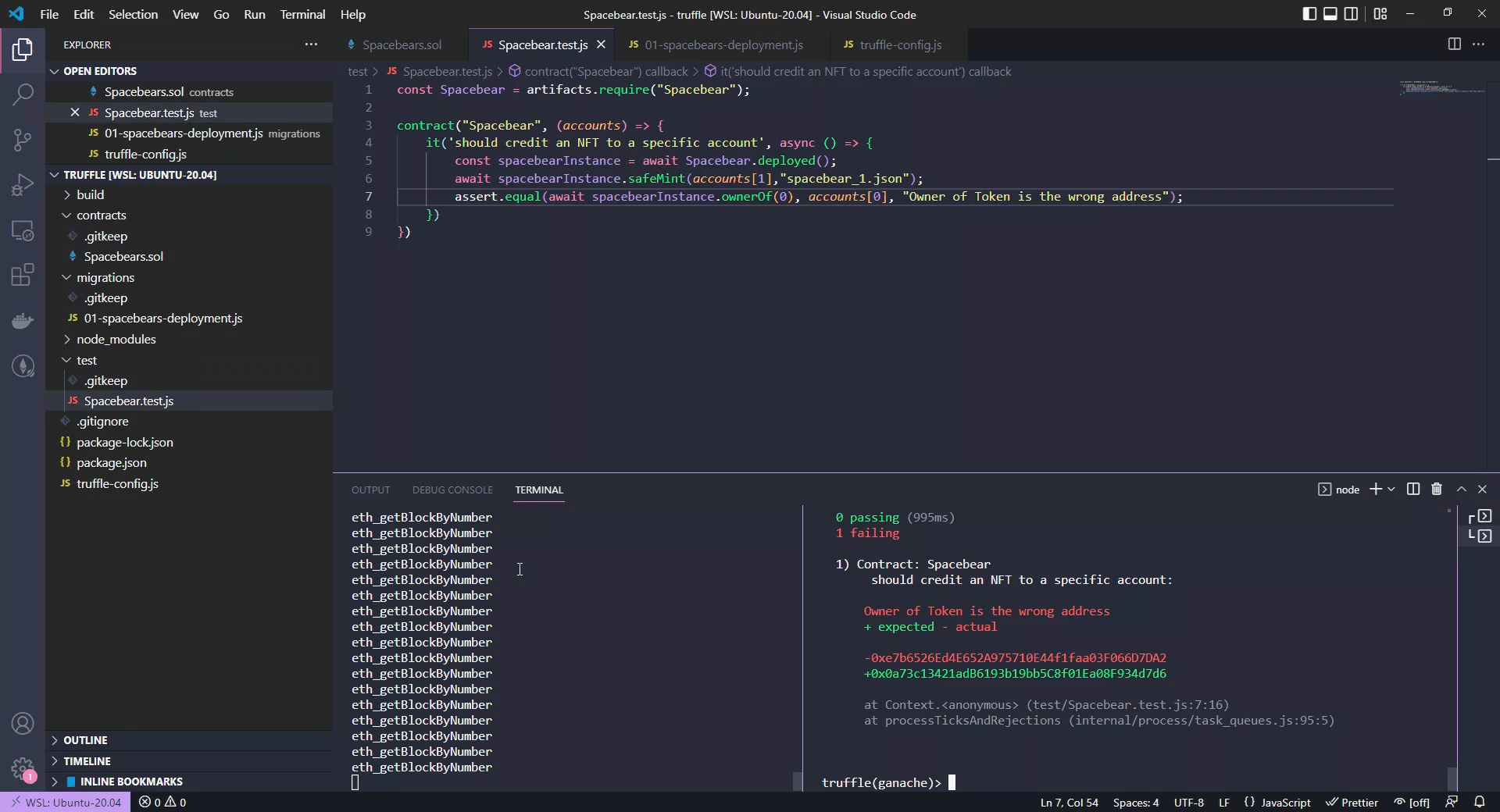The width and height of the screenshot is (1500, 812).
Task: Open the Terminal menu
Action: [302, 14]
